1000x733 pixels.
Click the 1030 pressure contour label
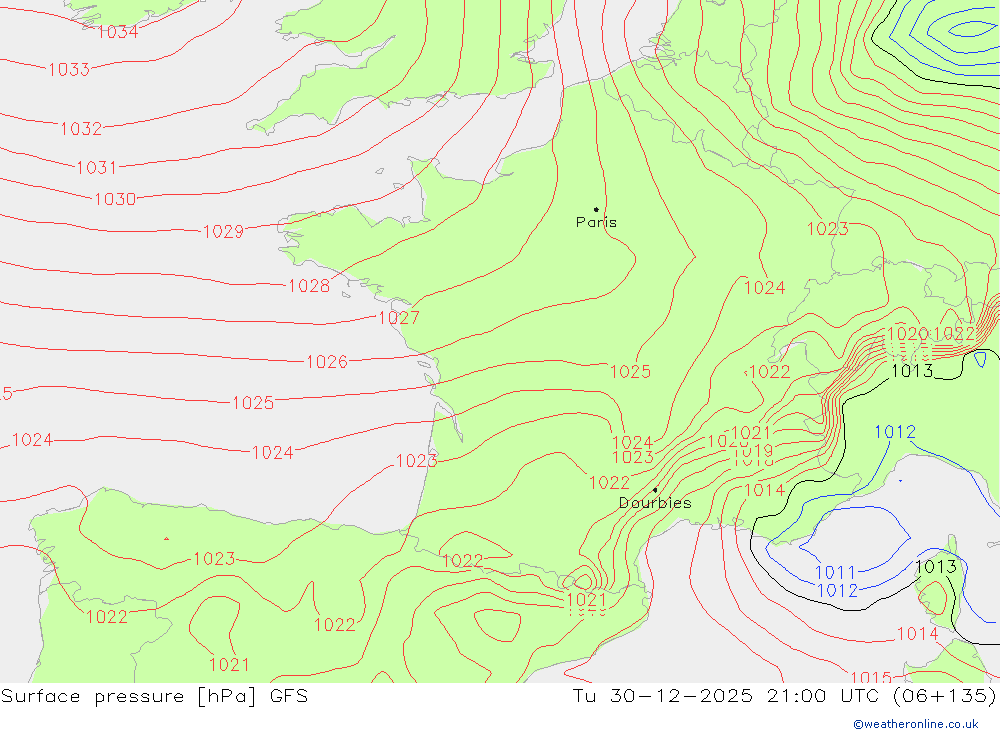[x=115, y=199]
